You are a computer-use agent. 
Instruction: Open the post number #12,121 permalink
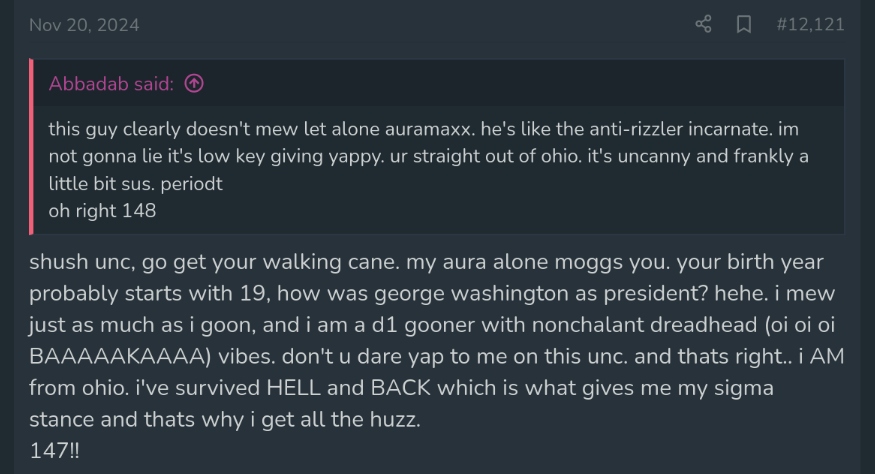point(810,24)
